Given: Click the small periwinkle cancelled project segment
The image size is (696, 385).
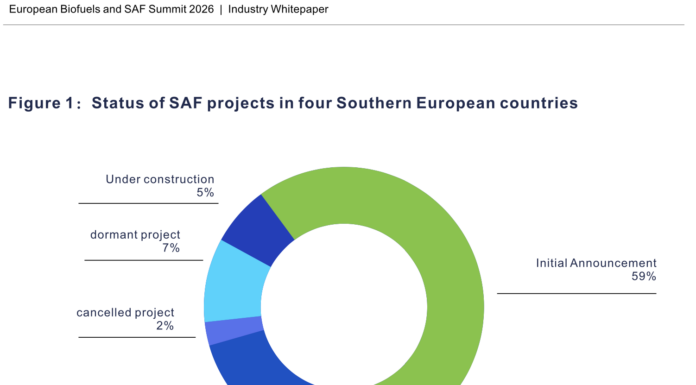Looking at the screenshot, I should (233, 331).
